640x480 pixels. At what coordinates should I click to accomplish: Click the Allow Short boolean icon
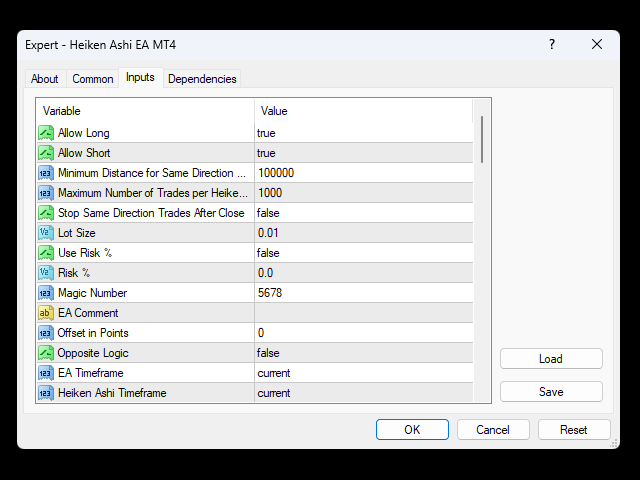[x=46, y=153]
